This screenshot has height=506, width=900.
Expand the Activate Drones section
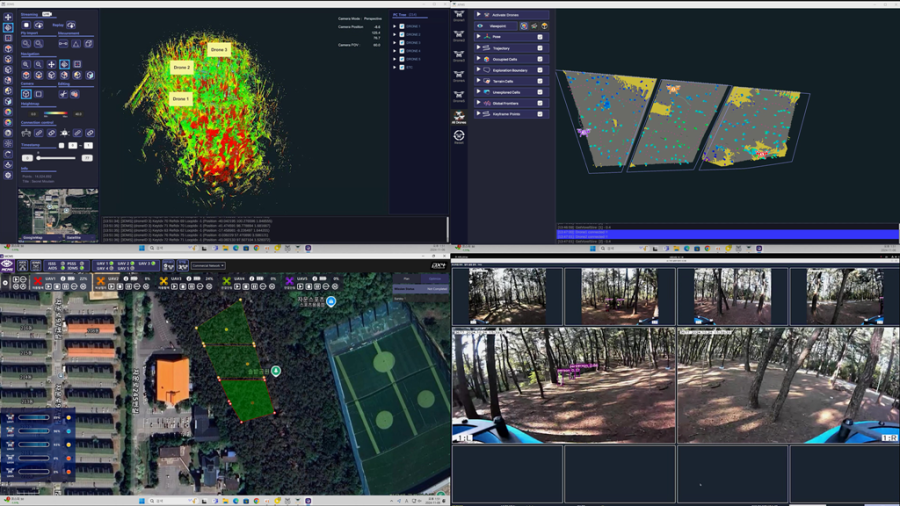(478, 15)
